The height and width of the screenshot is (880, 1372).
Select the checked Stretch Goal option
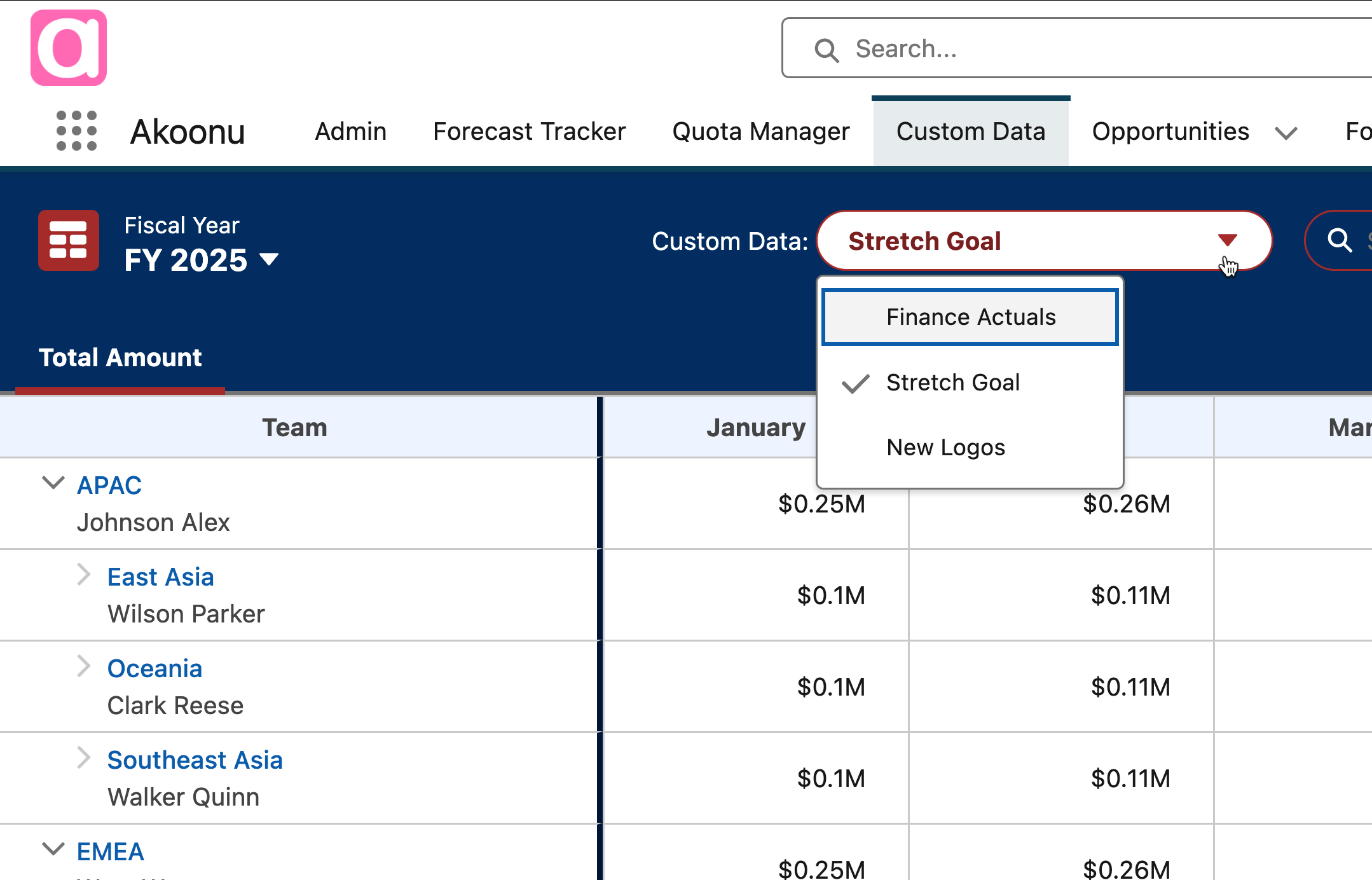coord(970,383)
